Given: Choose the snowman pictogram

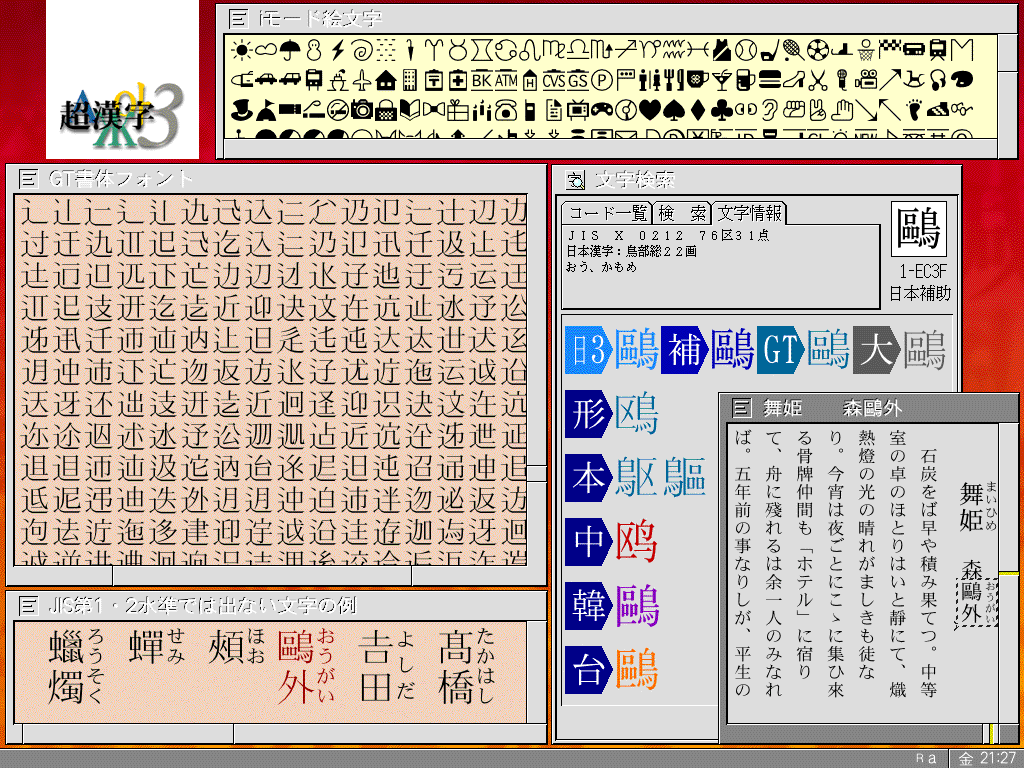Looking at the screenshot, I should (314, 49).
